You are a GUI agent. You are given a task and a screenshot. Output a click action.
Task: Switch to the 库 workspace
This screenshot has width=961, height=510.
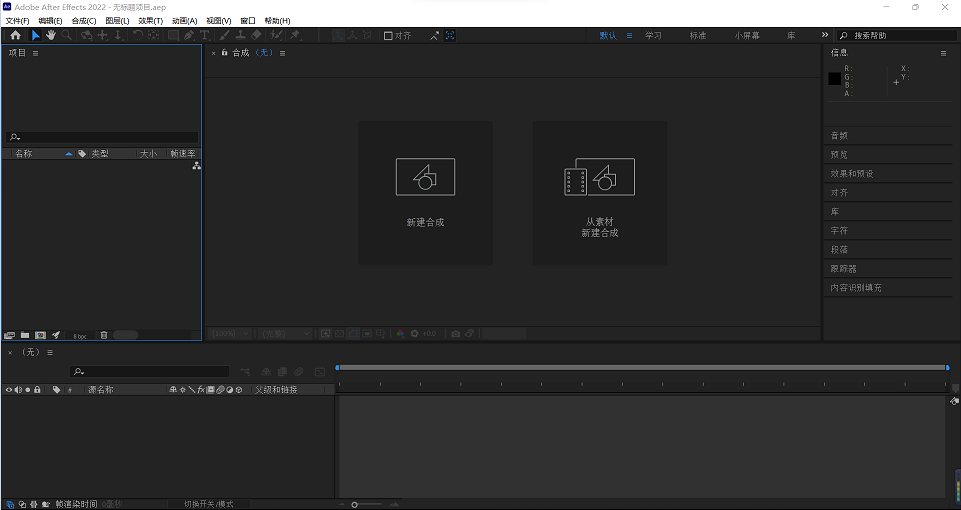pos(791,36)
